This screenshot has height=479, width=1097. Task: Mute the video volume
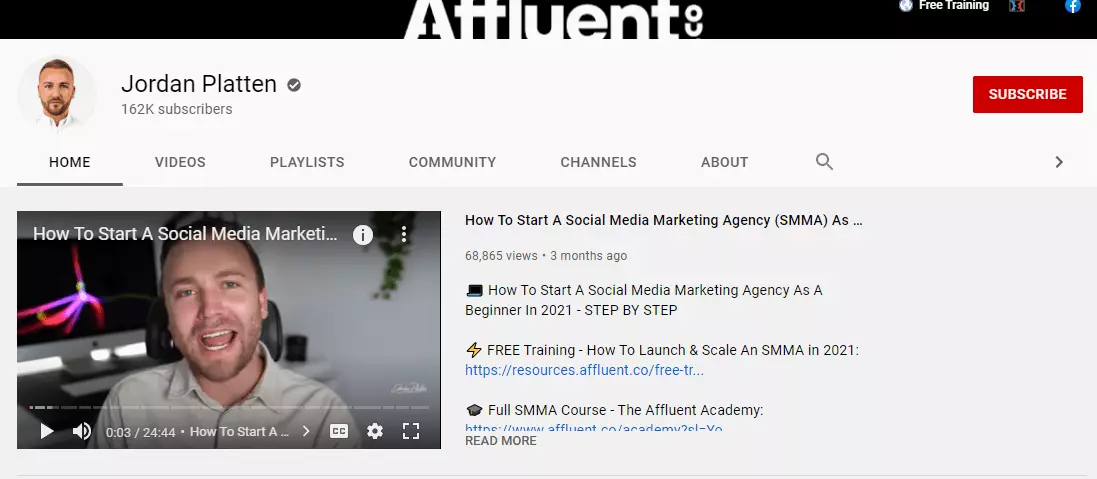(x=82, y=431)
